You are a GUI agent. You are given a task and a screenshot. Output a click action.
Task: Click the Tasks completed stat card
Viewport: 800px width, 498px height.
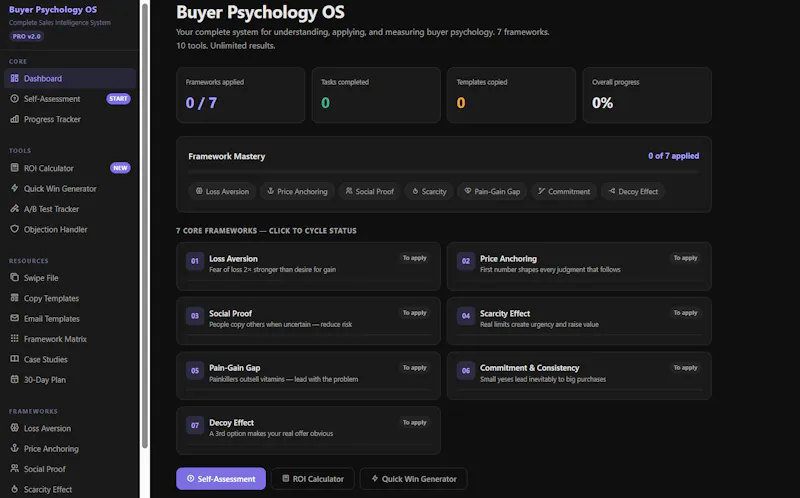(x=376, y=95)
